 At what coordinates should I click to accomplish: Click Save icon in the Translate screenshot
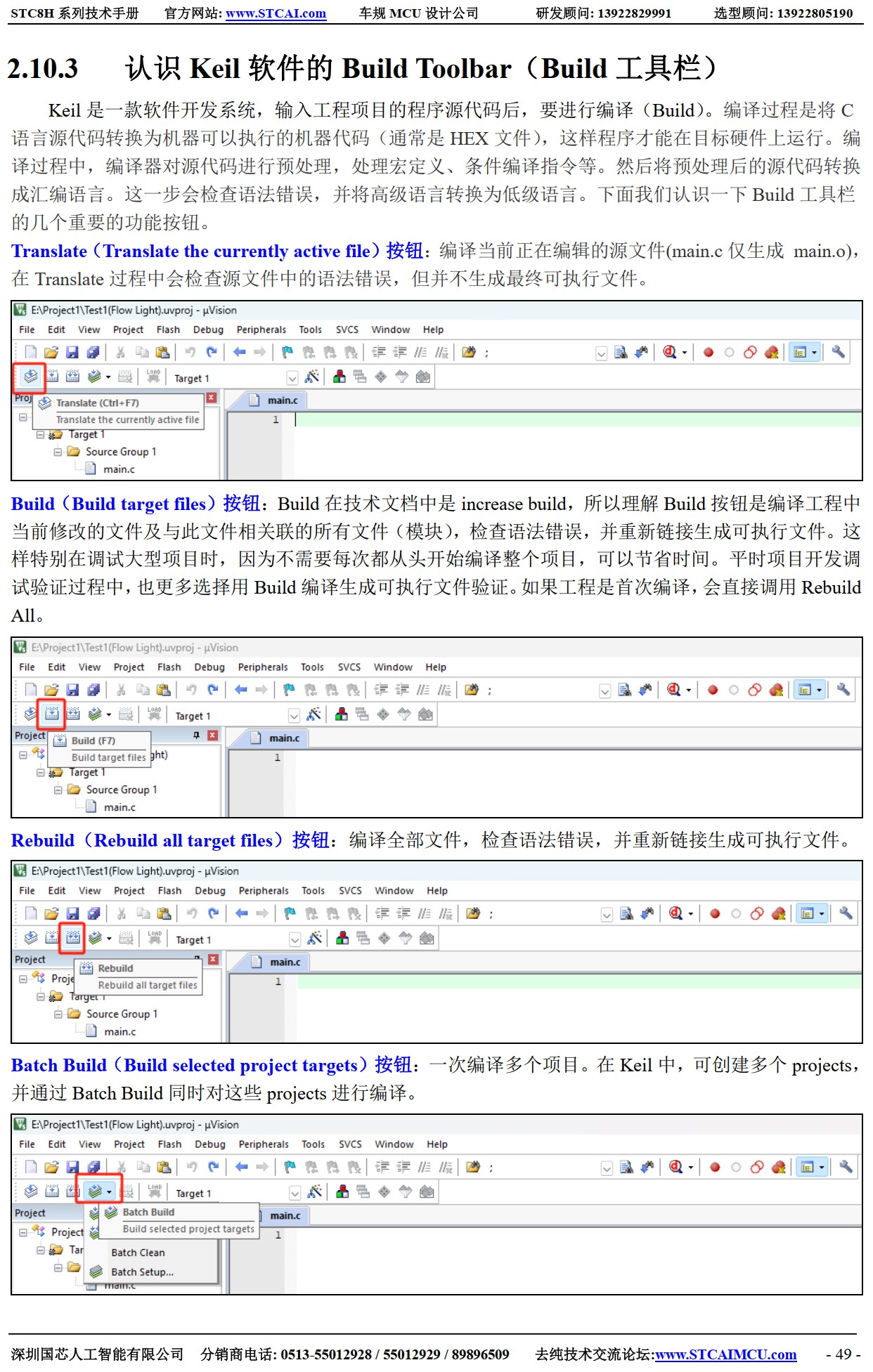(72, 352)
